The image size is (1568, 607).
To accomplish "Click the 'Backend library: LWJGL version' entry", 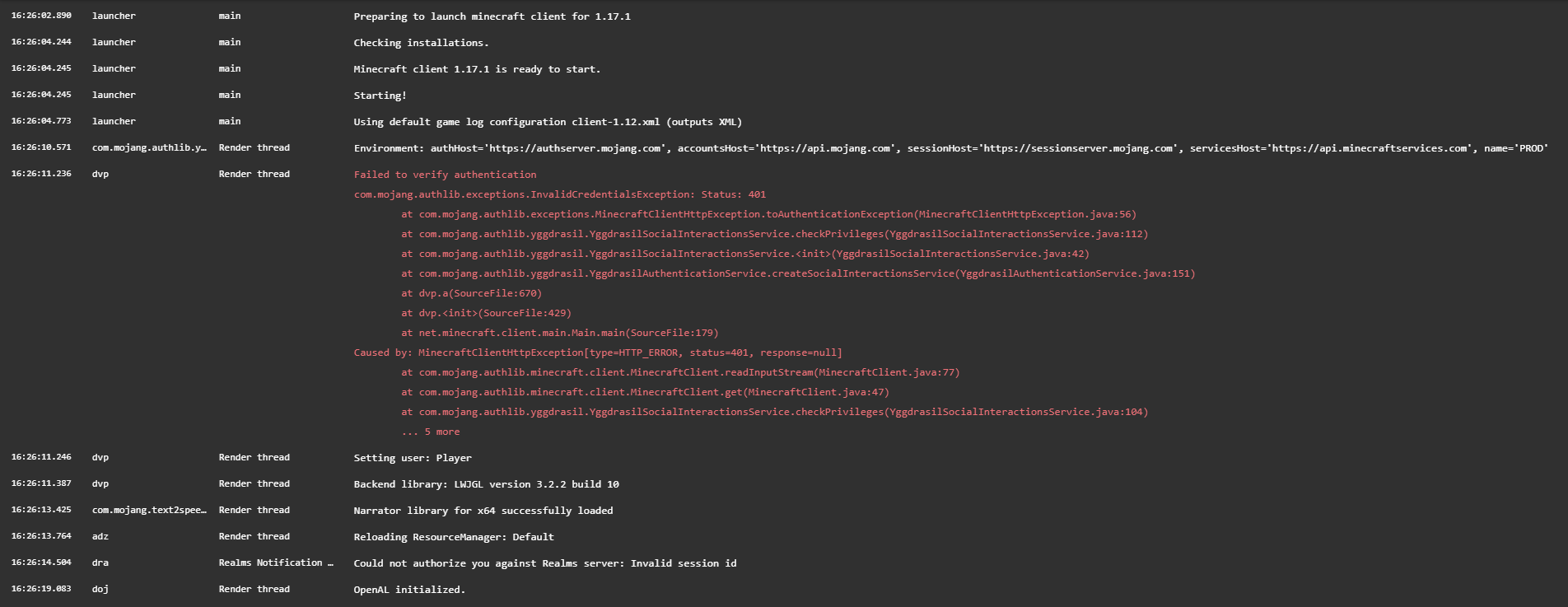I will pos(486,484).
